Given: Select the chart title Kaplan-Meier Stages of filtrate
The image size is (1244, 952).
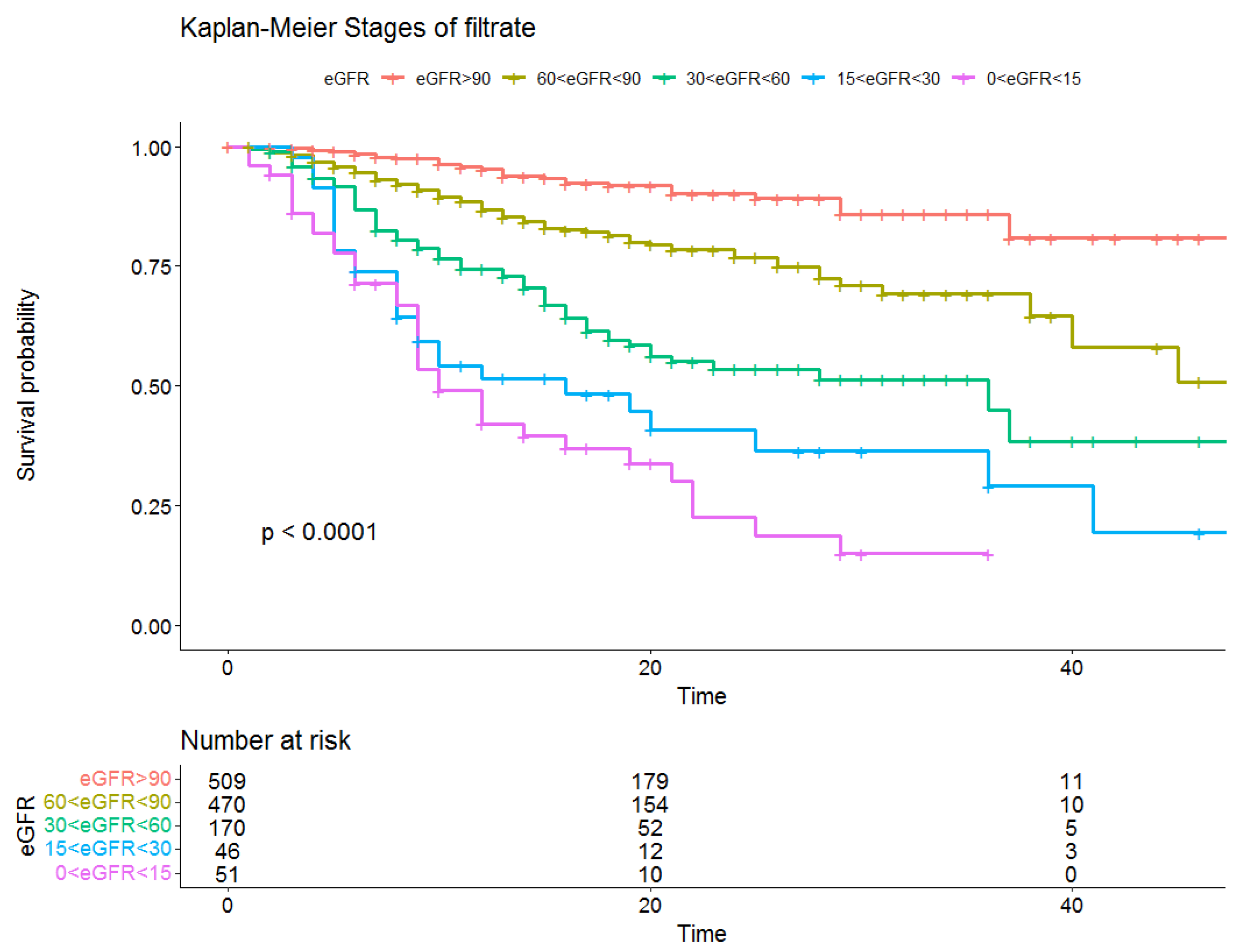Looking at the screenshot, I should coord(357,28).
